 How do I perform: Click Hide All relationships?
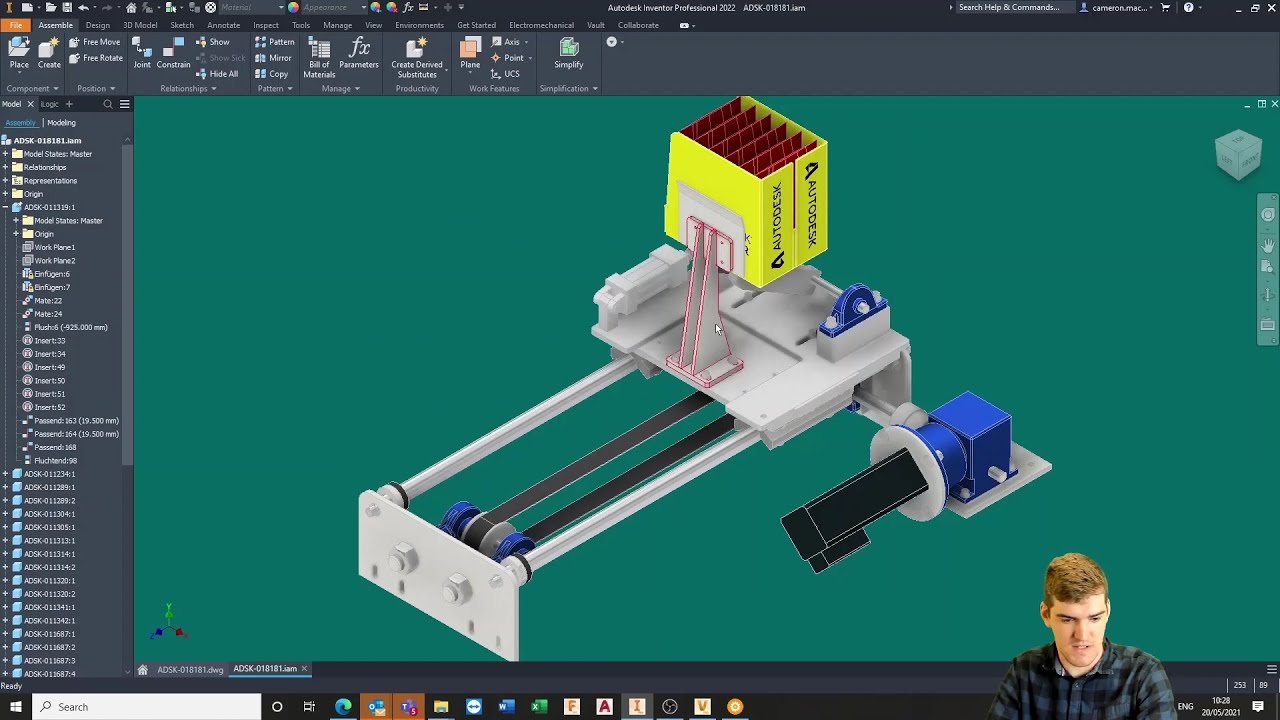coord(217,74)
